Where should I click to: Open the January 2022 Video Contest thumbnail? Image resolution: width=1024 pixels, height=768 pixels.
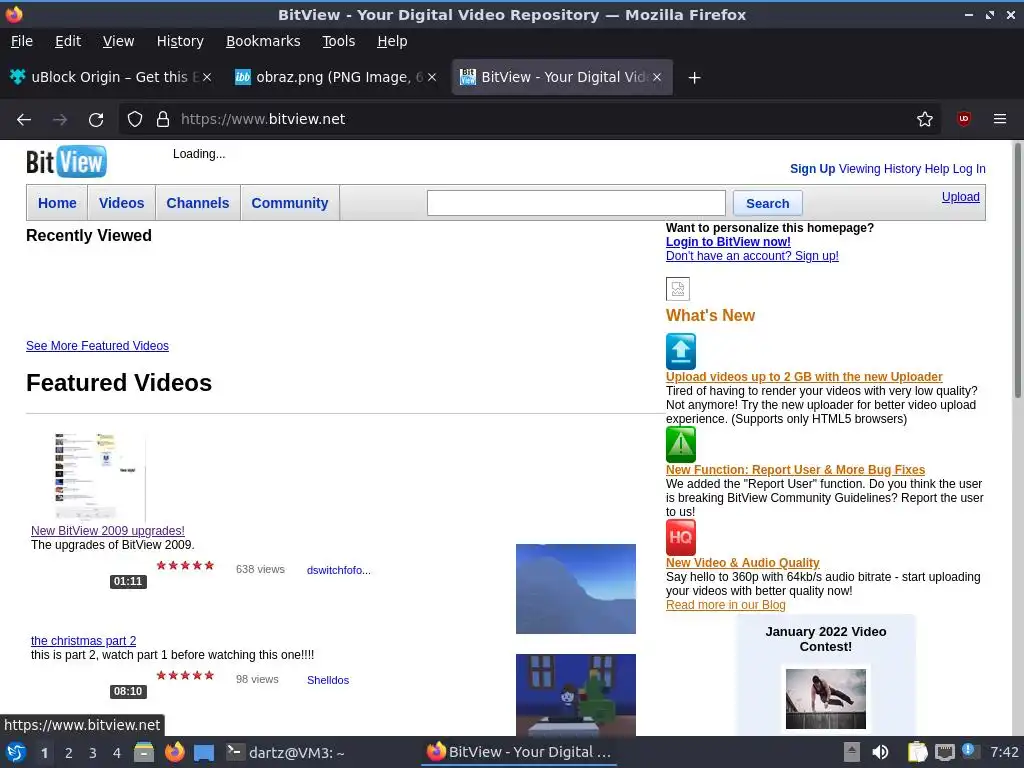[x=825, y=699]
